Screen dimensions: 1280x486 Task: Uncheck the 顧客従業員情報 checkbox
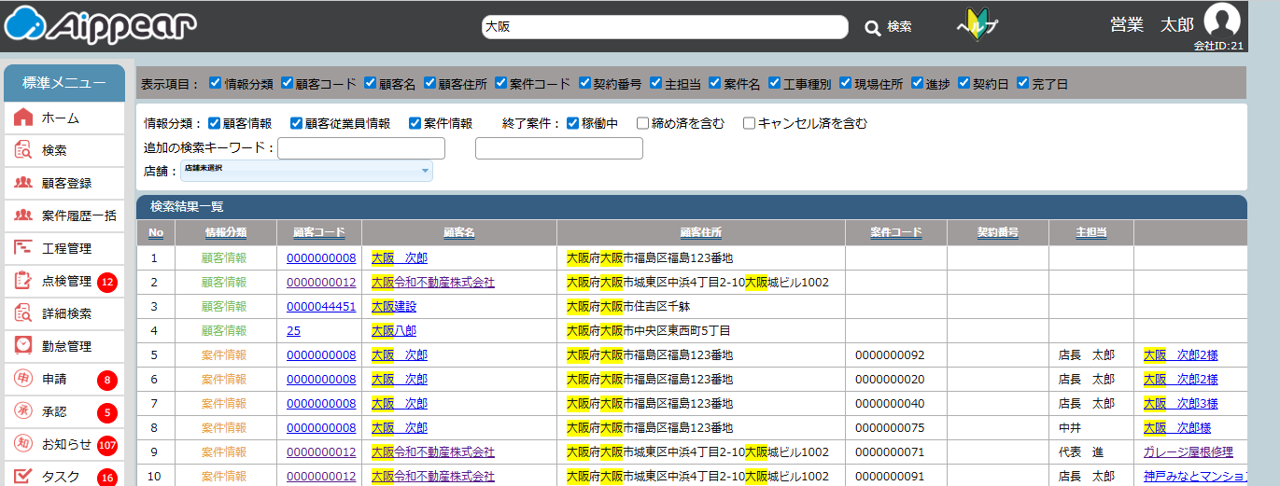point(296,124)
